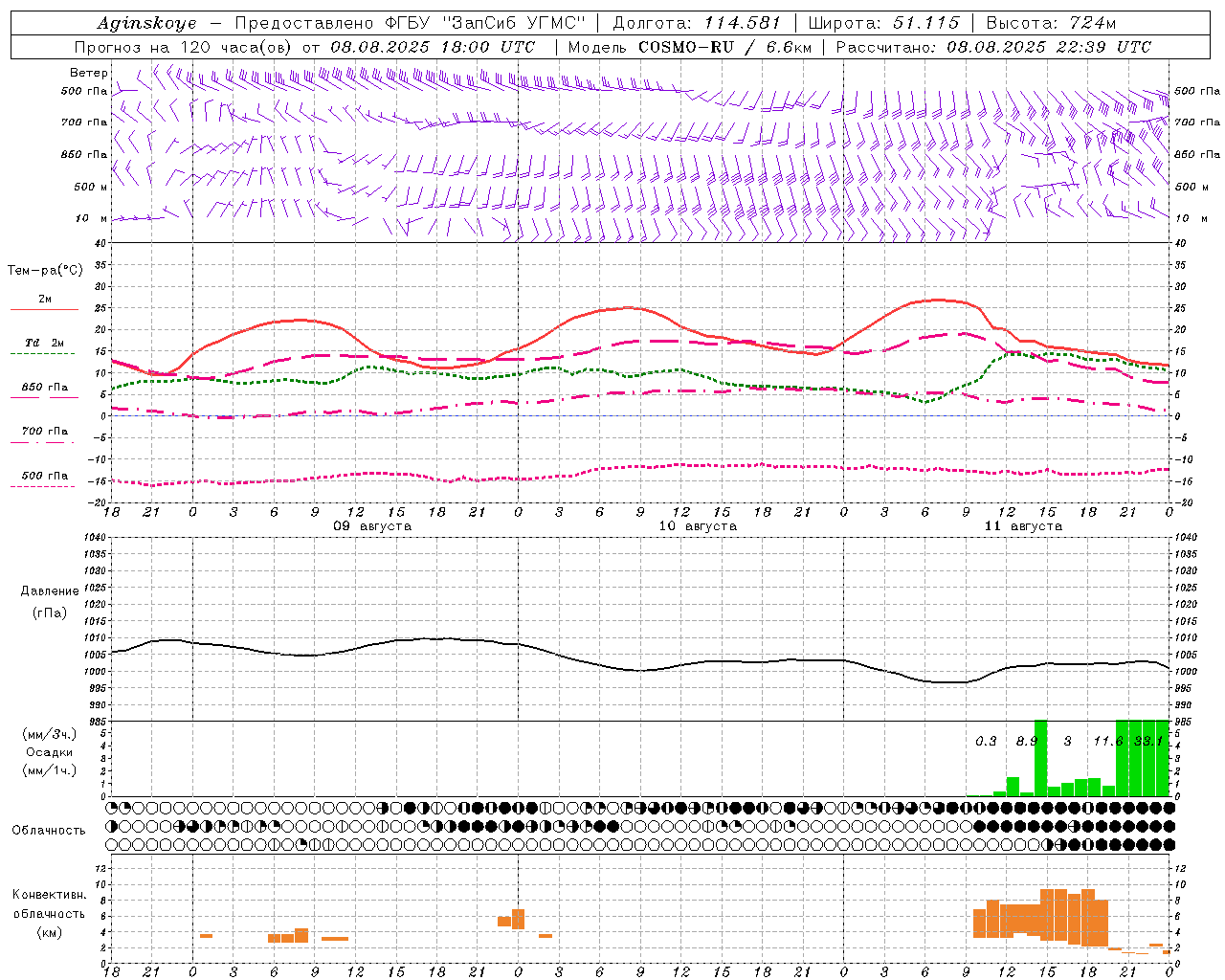Screen dimensions: 1225x980
Task: Click the 10 августа date label
Action: 698,526
